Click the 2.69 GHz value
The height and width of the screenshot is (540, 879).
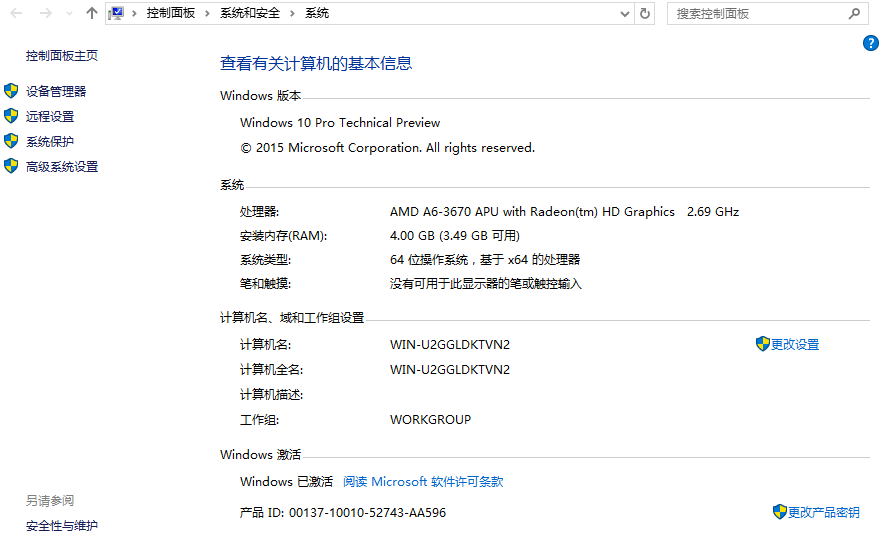[x=713, y=212]
